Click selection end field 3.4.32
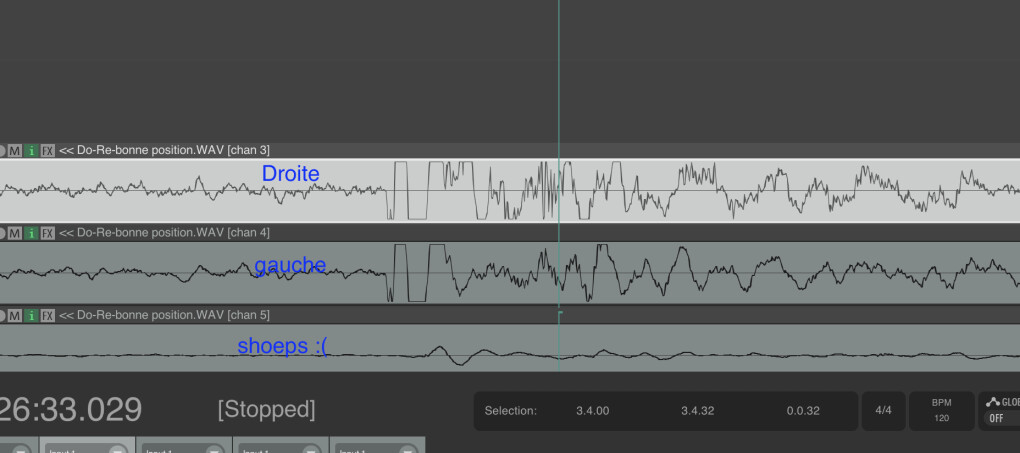The image size is (1020, 453). (697, 411)
